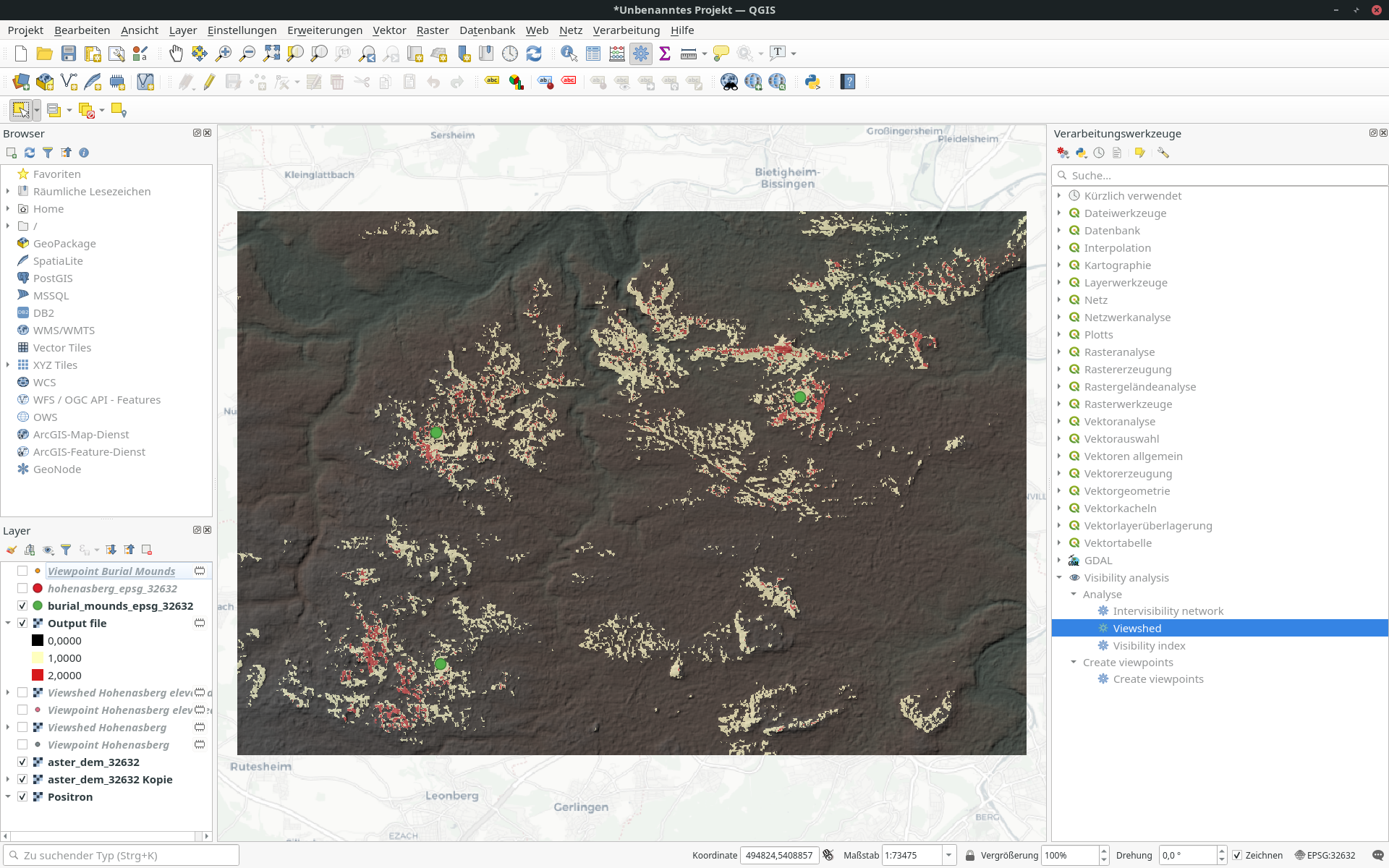This screenshot has width=1389, height=868.
Task: Refresh the map canvas
Action: pos(534,54)
